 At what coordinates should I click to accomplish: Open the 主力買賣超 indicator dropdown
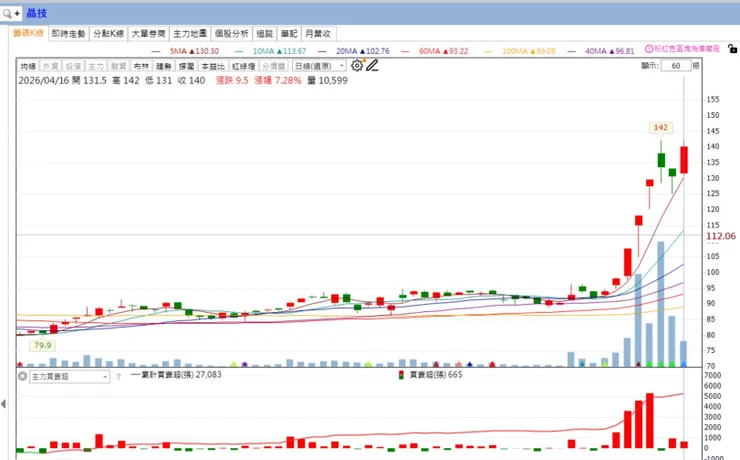(x=69, y=376)
